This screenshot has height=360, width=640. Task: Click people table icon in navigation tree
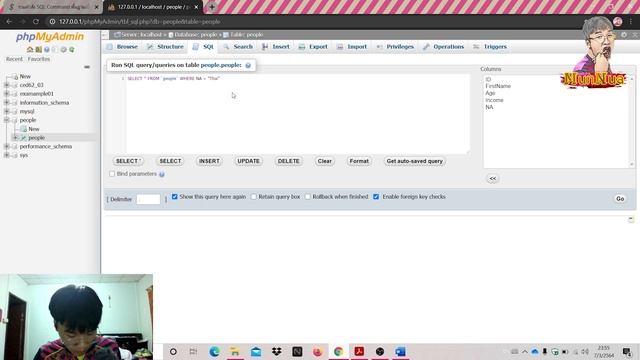pos(23,138)
